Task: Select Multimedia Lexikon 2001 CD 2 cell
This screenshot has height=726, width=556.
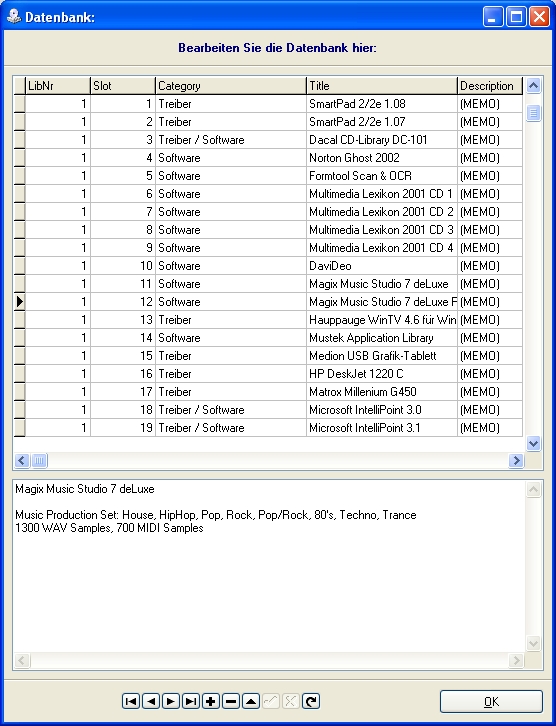Action: pos(382,212)
